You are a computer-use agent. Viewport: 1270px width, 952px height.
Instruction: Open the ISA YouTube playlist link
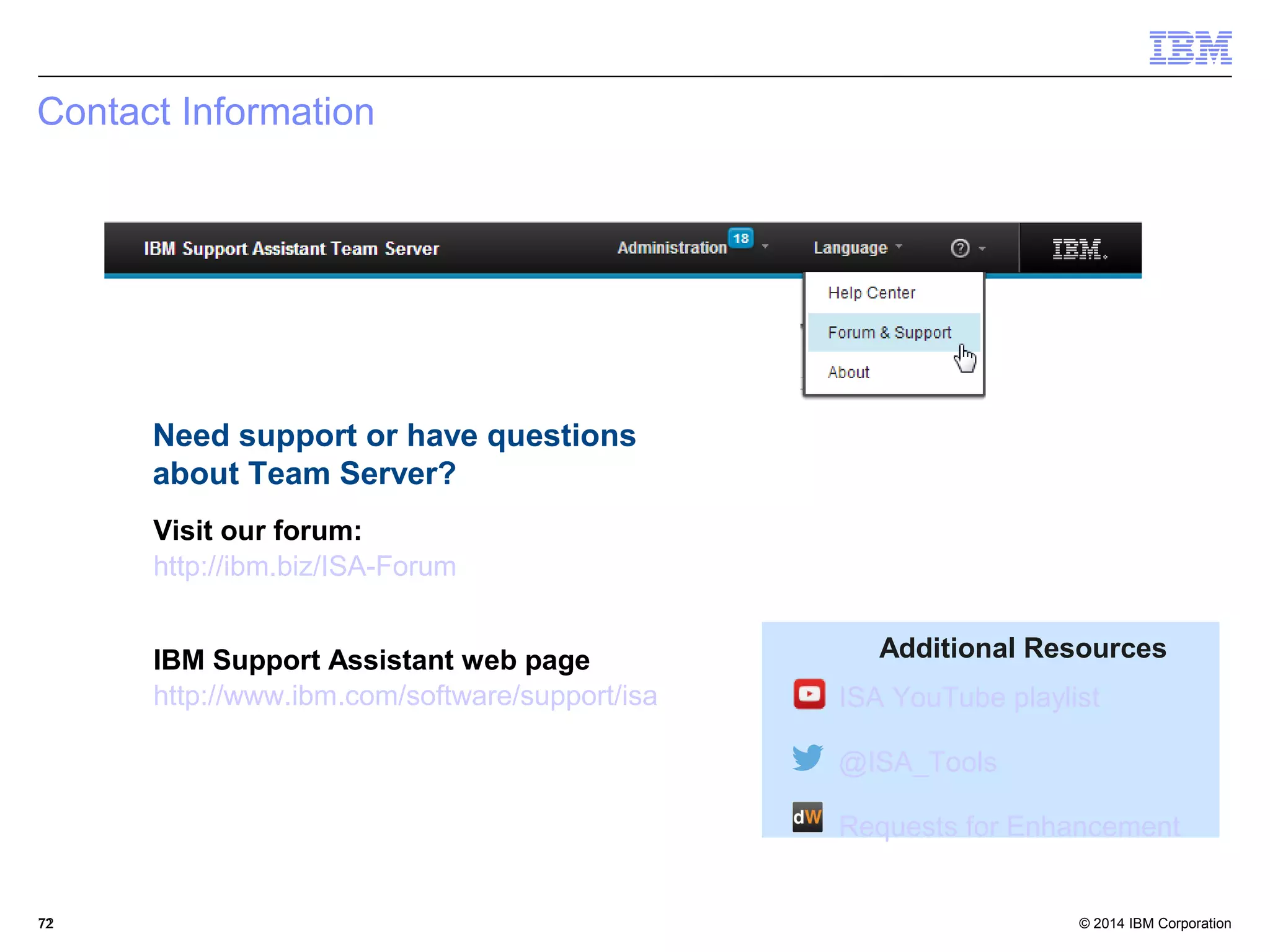tap(969, 697)
